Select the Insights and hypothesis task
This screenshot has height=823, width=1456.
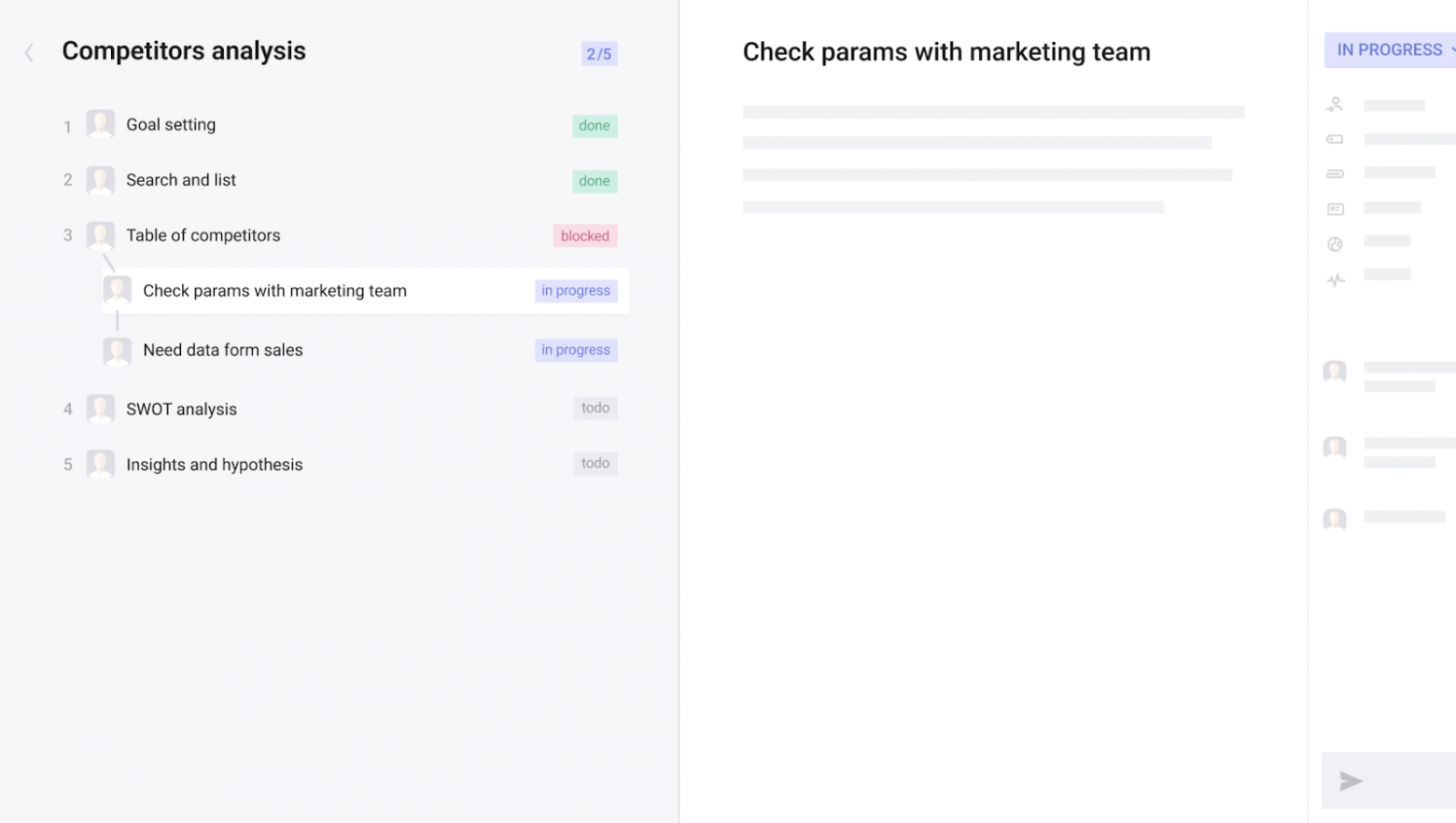tap(214, 465)
